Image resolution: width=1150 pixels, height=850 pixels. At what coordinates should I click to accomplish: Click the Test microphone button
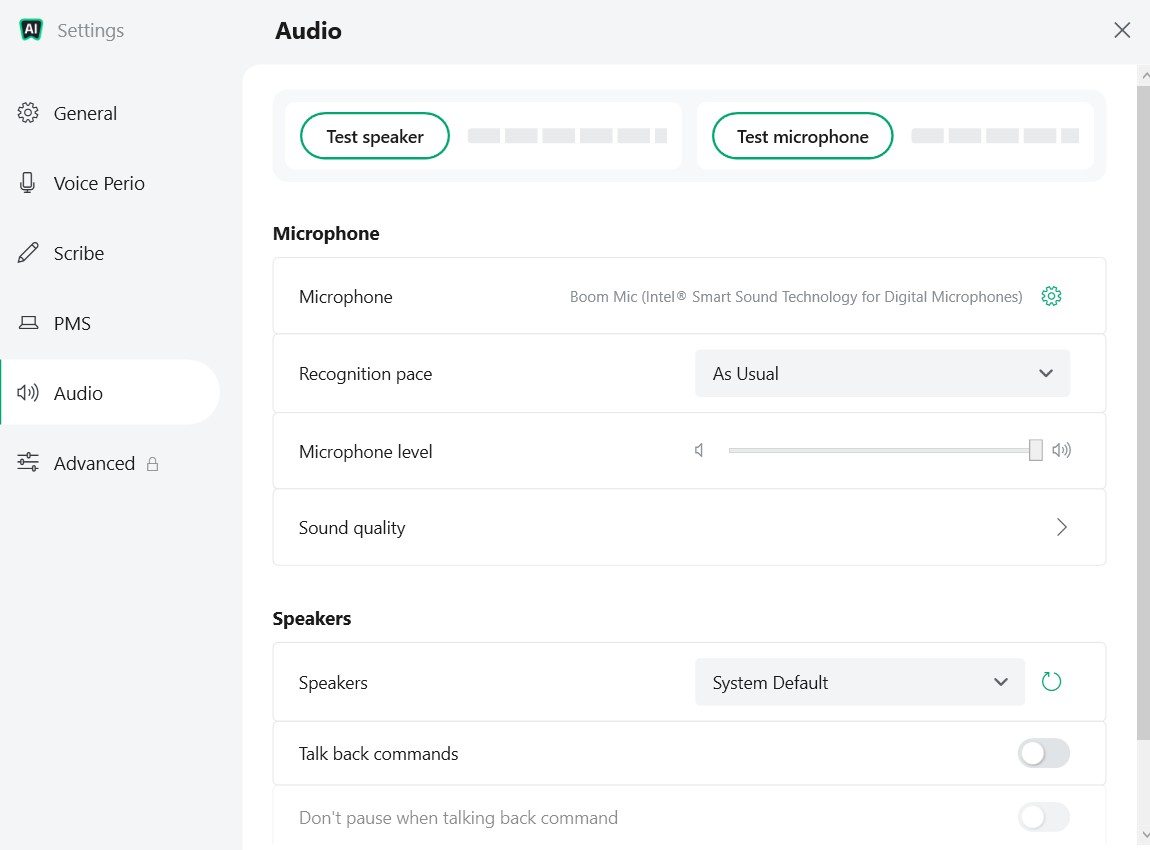point(802,136)
